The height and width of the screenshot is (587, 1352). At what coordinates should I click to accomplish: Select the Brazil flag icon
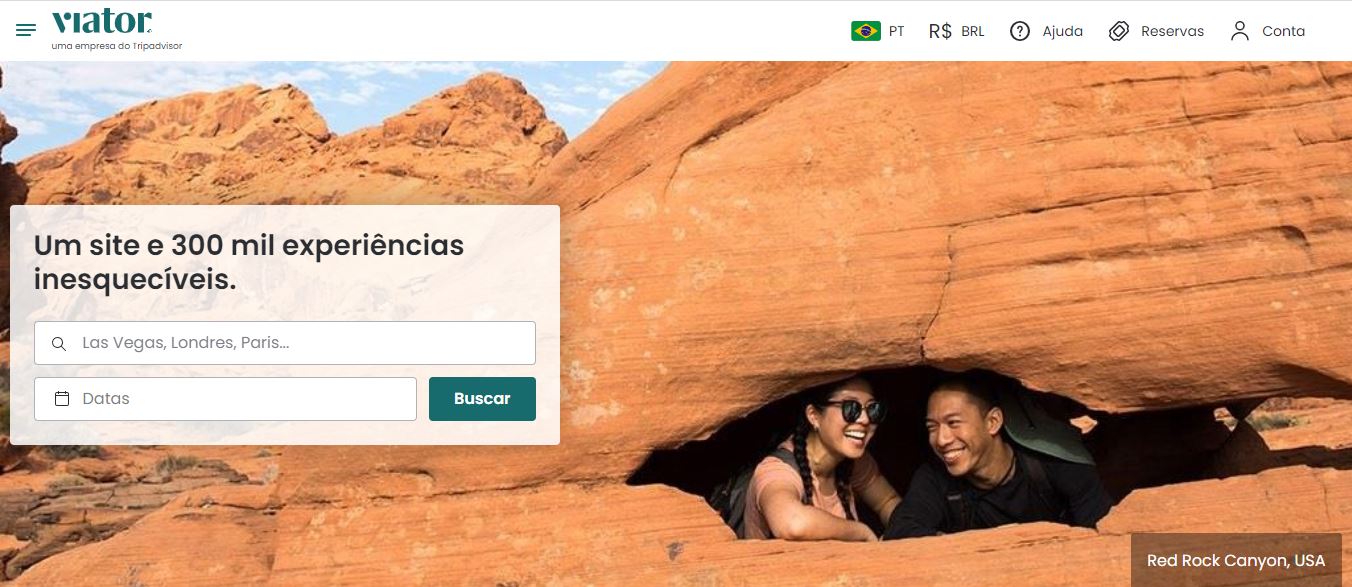tap(866, 31)
